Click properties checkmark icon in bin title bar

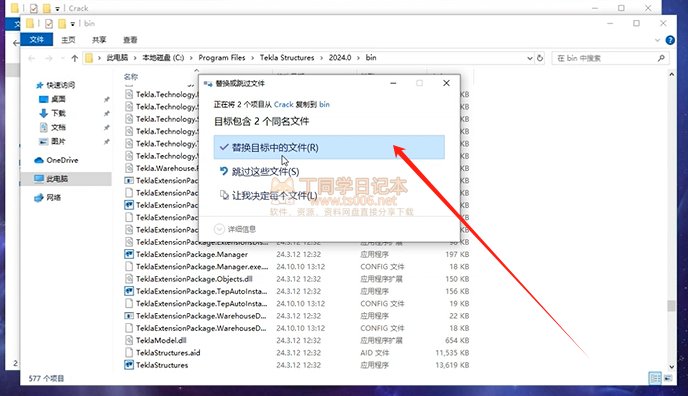point(49,23)
